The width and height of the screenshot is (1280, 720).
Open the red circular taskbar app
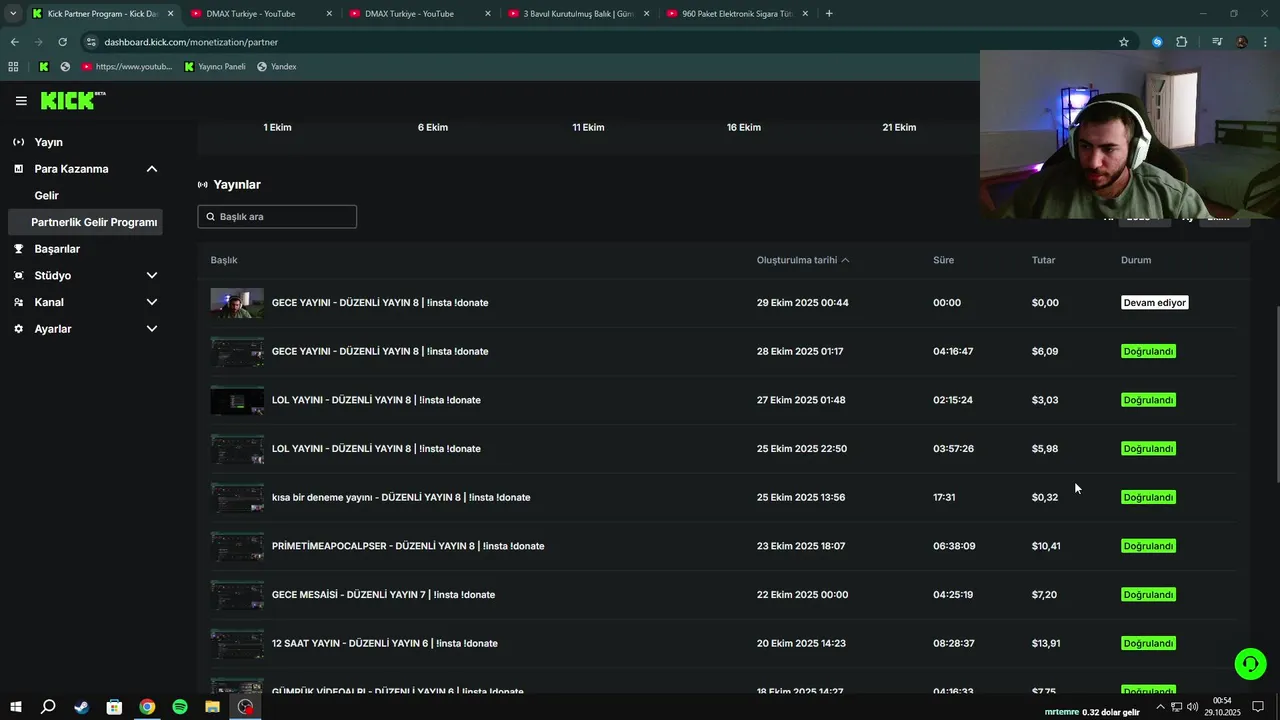[x=245, y=707]
